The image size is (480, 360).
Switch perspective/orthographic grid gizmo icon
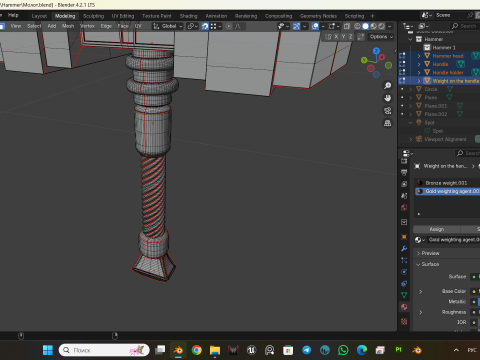[387, 123]
